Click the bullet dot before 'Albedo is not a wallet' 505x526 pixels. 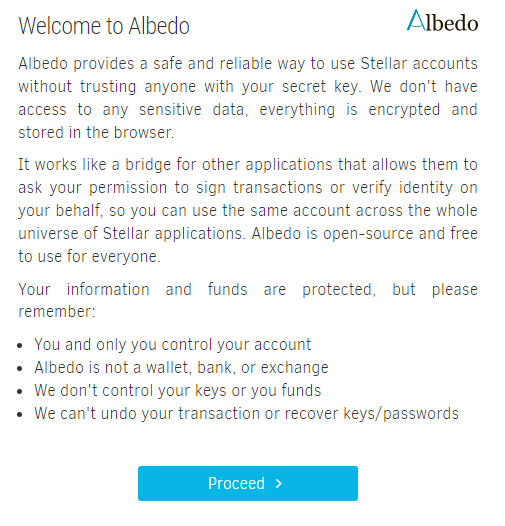[x=20, y=368]
